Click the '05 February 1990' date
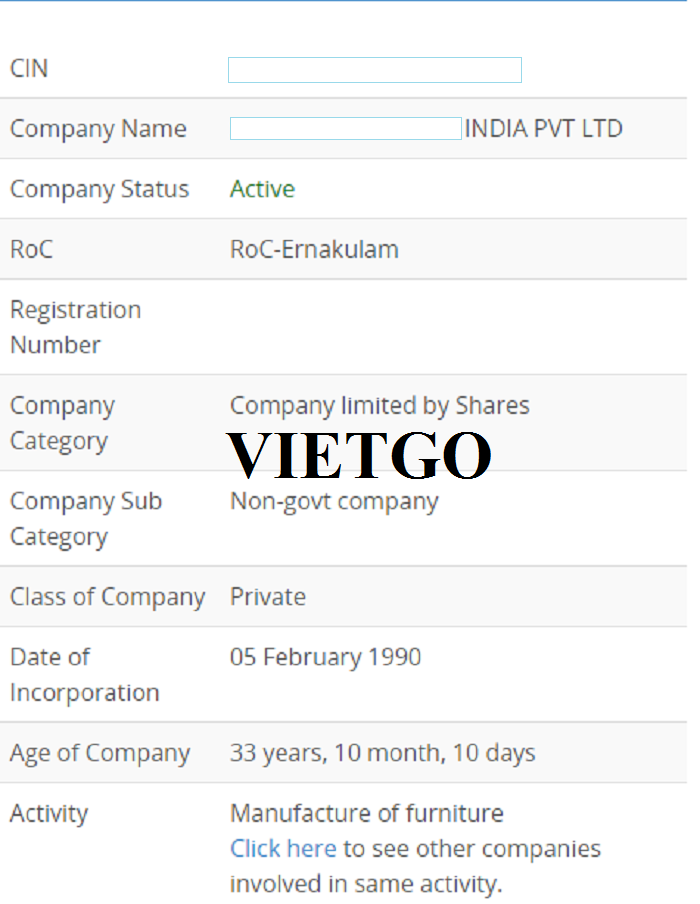The height and width of the screenshot is (904, 700). coord(325,657)
